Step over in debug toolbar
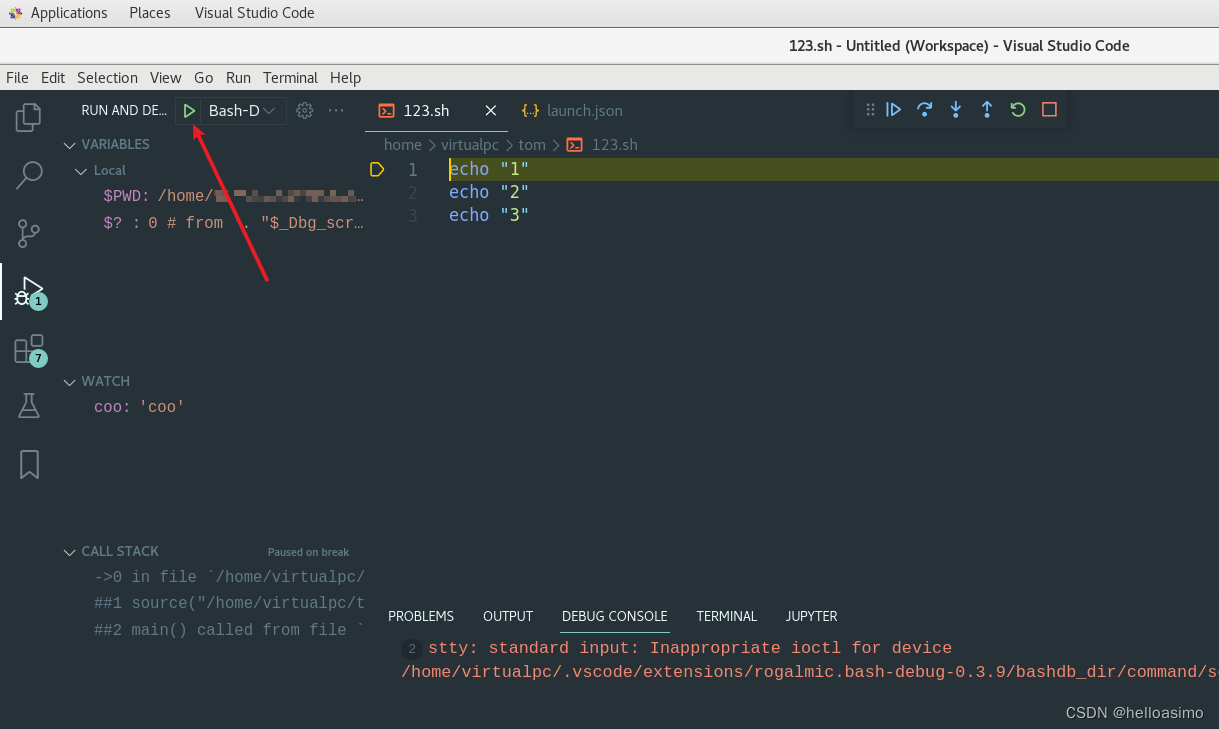The image size is (1219, 729). 925,110
